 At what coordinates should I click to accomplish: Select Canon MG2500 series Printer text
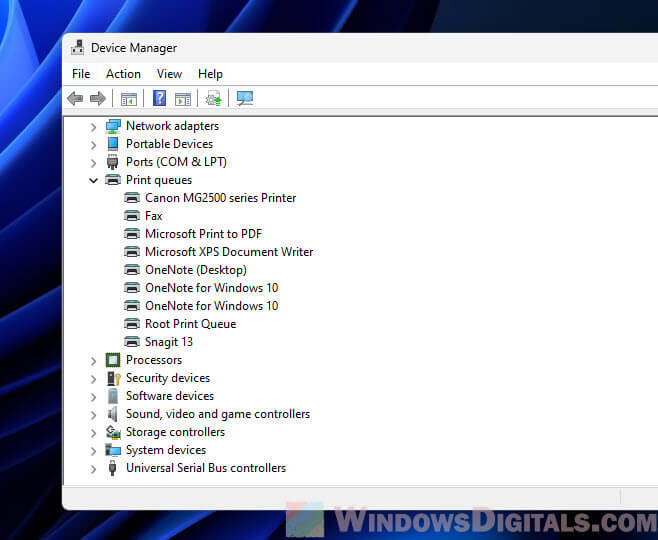point(221,198)
